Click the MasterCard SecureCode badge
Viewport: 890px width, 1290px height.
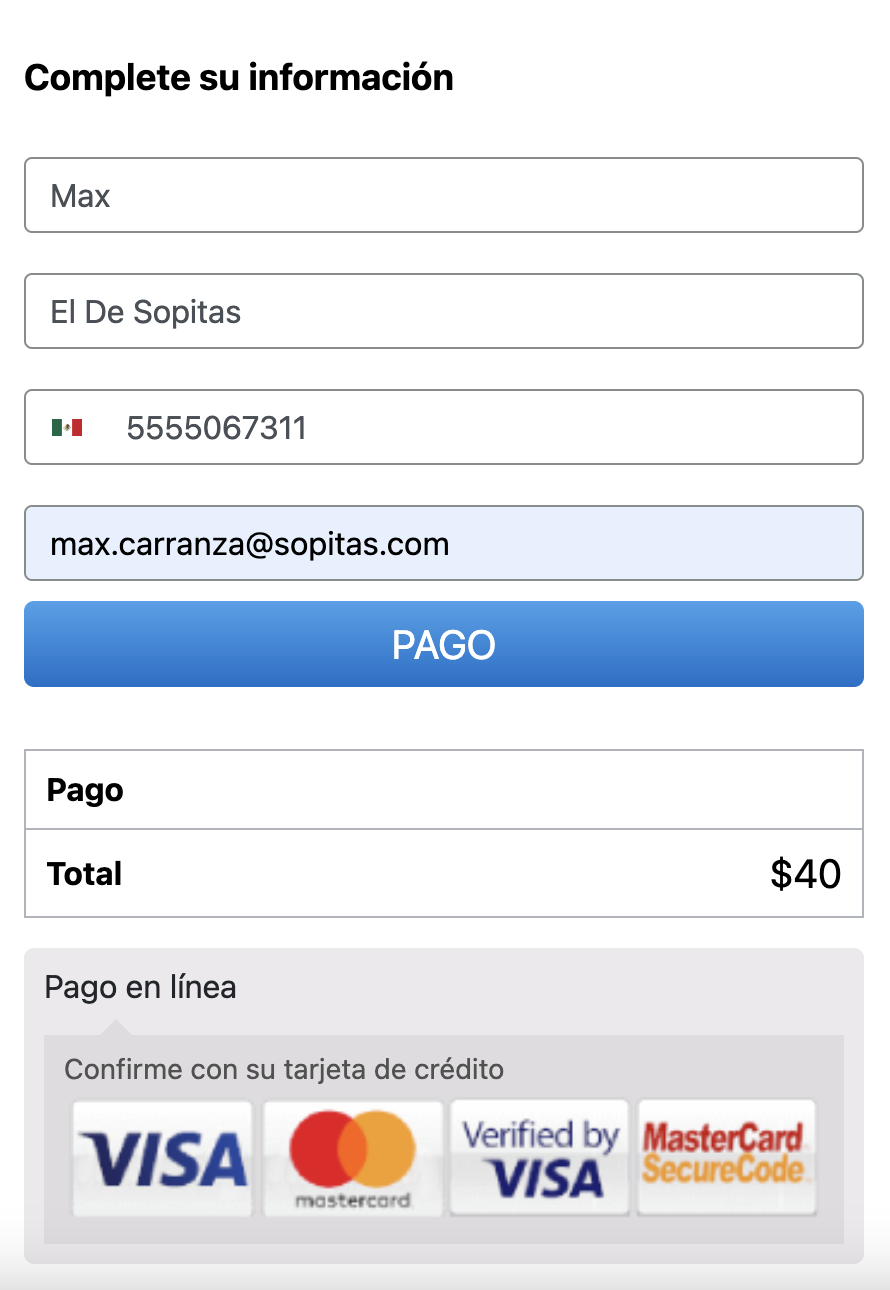point(727,1158)
